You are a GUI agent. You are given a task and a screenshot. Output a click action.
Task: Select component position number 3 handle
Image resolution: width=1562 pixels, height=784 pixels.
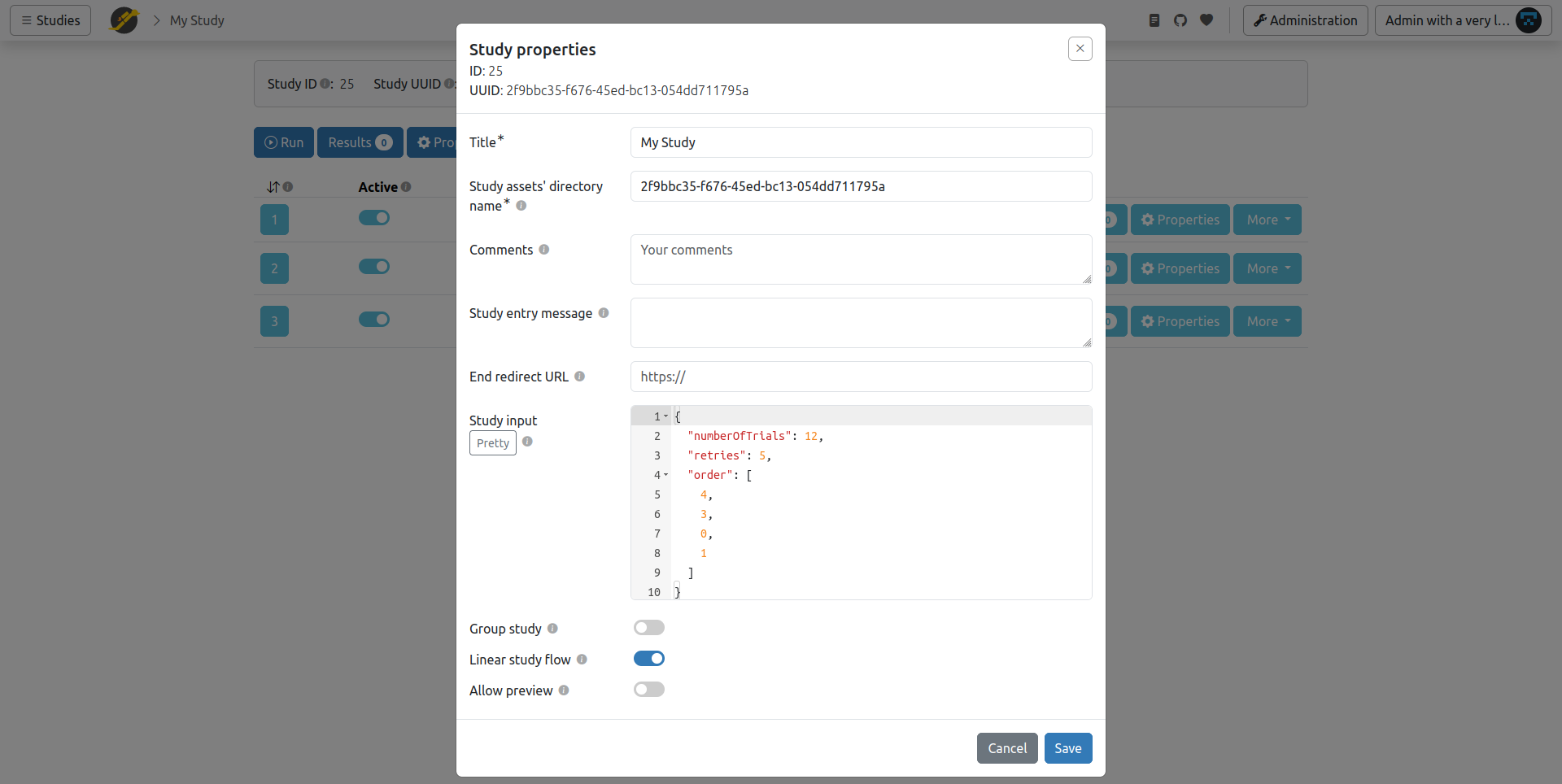point(274,321)
